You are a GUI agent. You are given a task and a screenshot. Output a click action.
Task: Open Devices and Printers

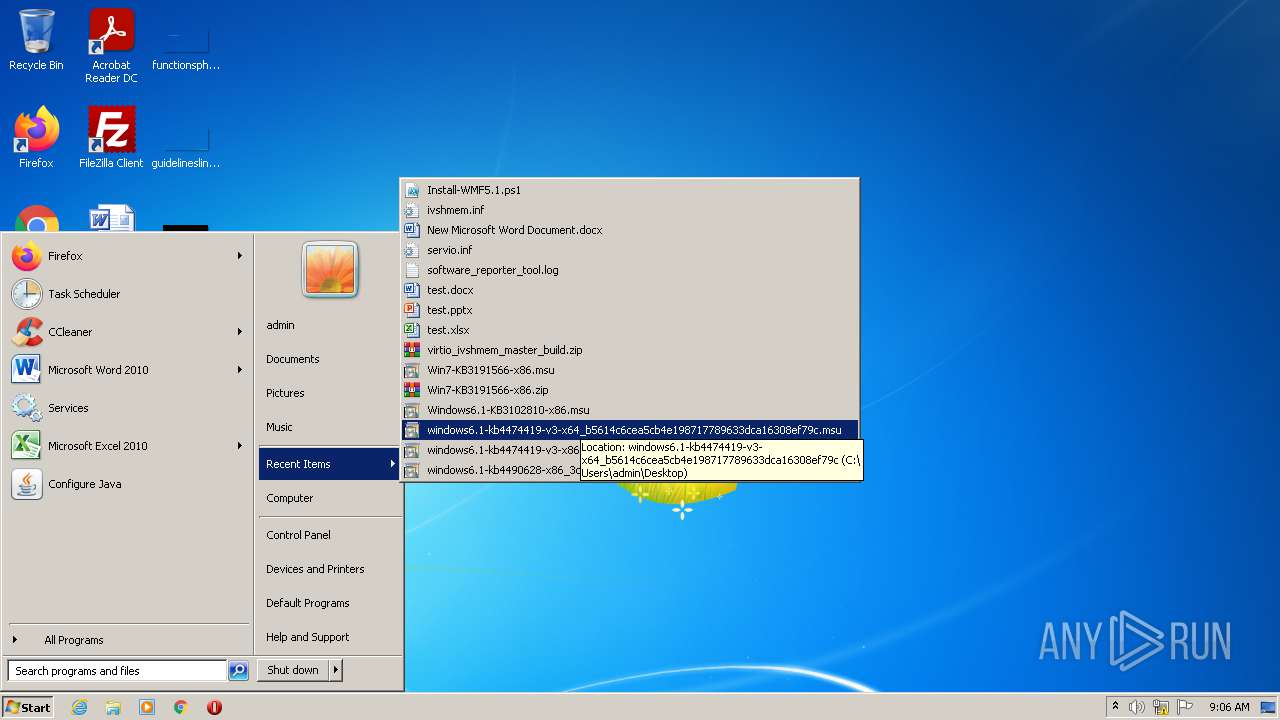pos(315,569)
